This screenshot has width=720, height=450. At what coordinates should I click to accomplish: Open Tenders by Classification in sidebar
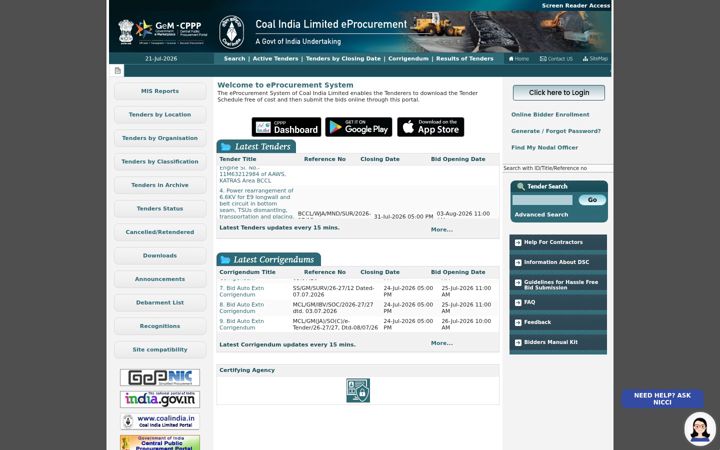pyautogui.click(x=160, y=162)
